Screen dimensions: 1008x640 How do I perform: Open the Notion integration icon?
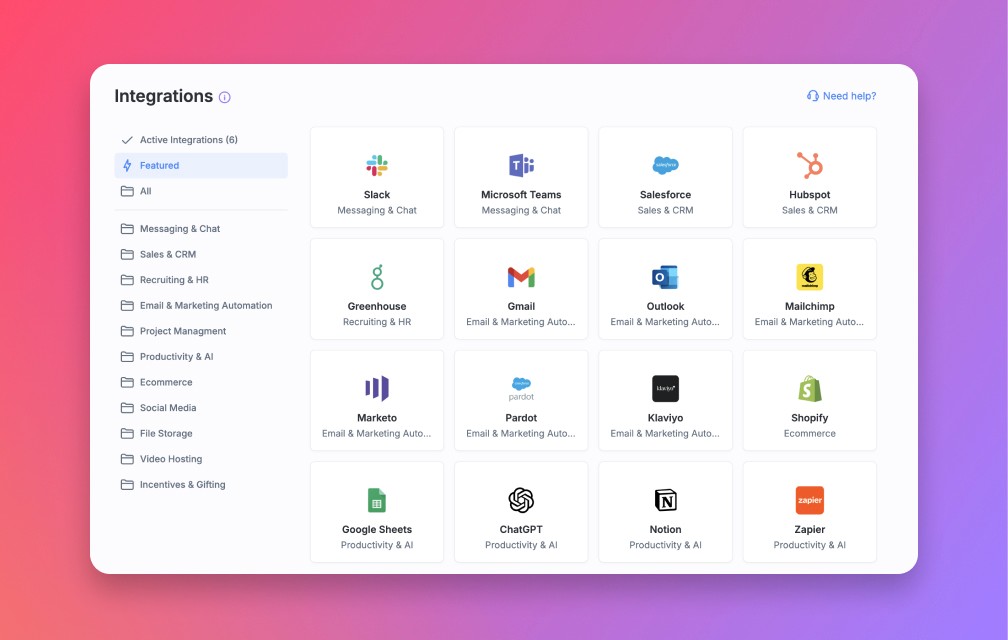click(665, 499)
